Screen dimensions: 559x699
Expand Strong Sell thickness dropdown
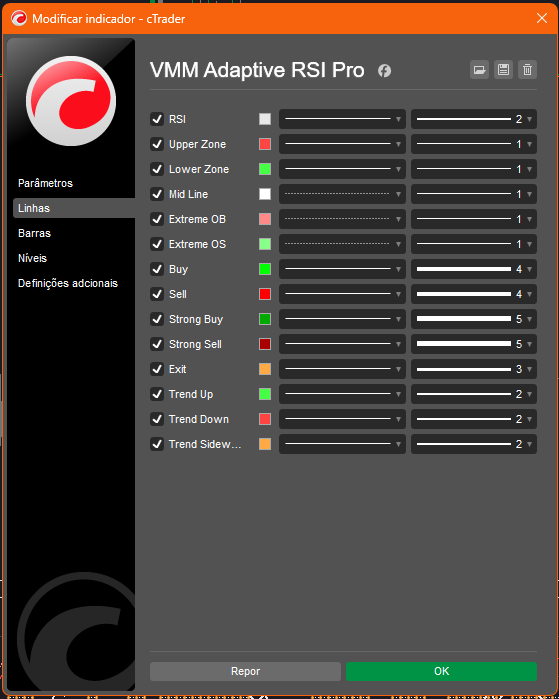coord(474,344)
